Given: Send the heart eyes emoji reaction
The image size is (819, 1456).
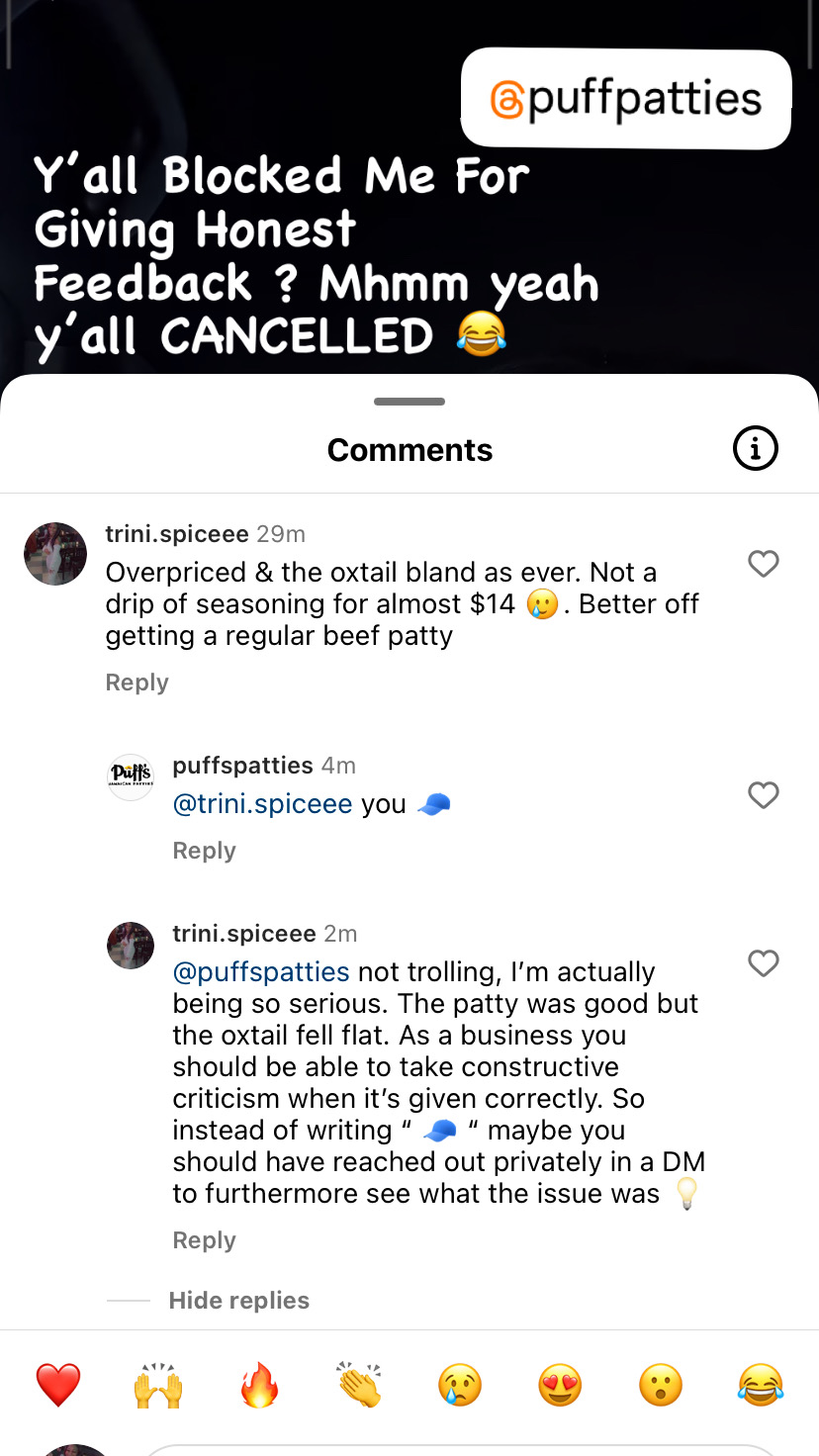Looking at the screenshot, I should 560,1384.
